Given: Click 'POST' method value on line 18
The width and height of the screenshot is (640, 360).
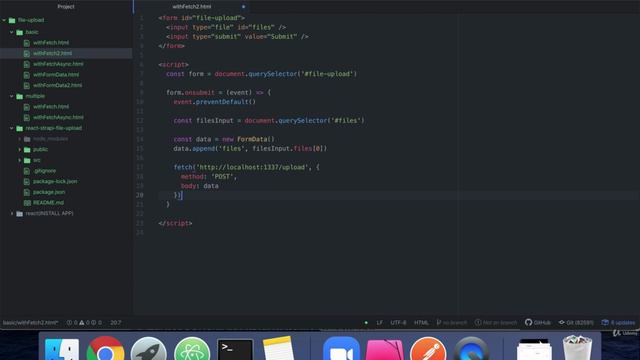Looking at the screenshot, I should coord(222,176).
